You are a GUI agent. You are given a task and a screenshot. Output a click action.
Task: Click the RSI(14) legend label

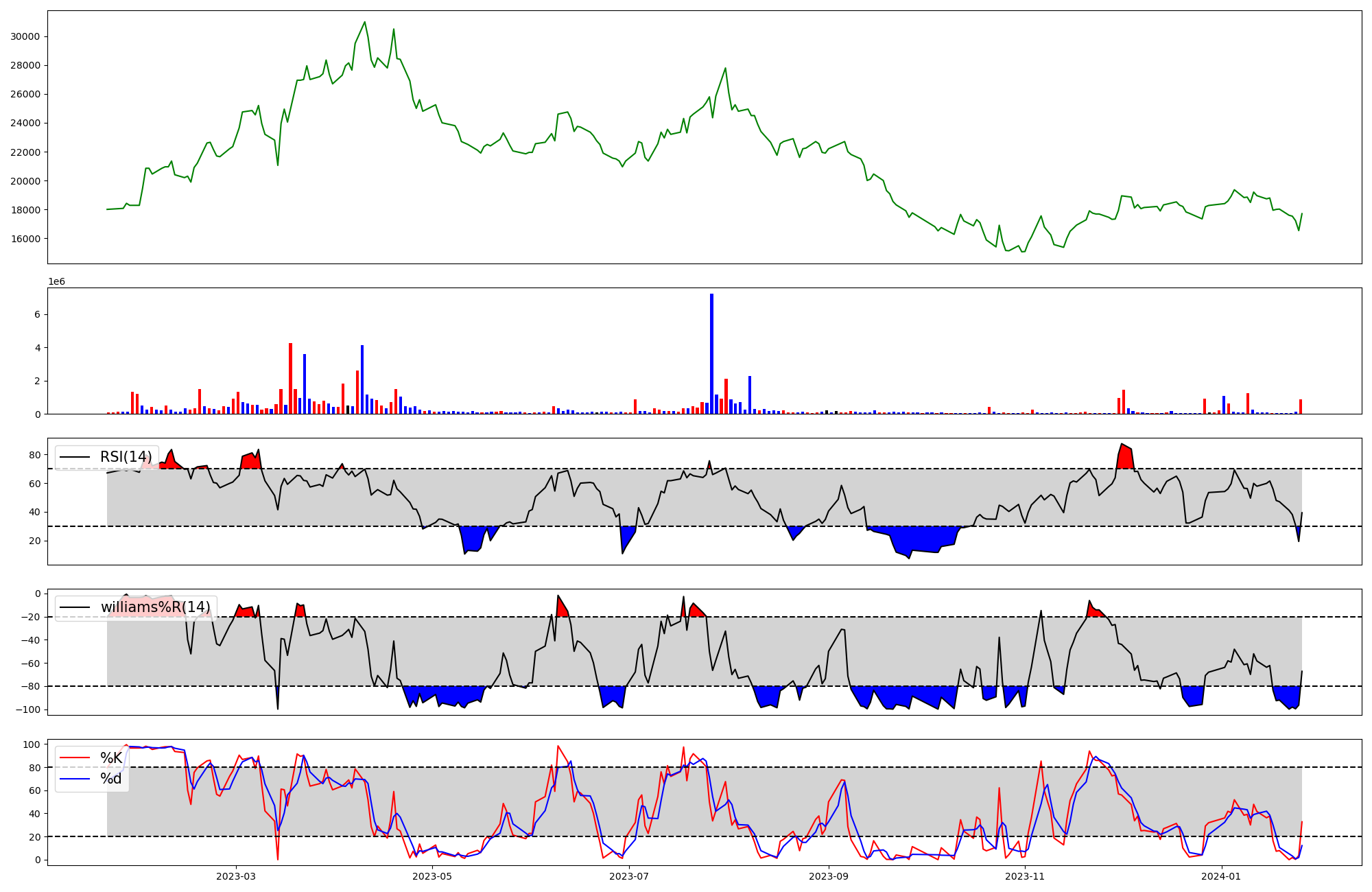click(x=126, y=457)
